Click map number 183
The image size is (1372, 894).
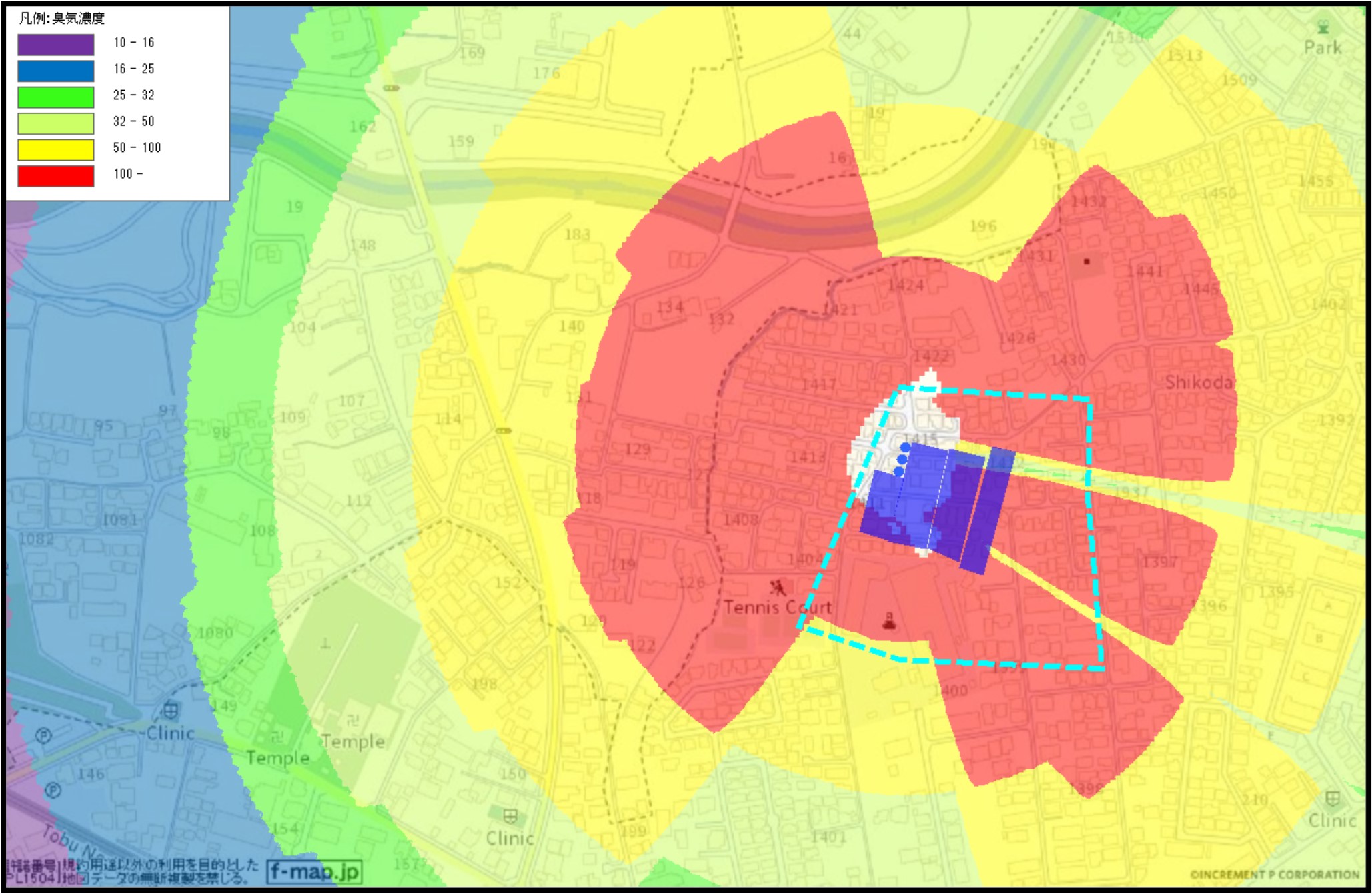pyautogui.click(x=578, y=234)
